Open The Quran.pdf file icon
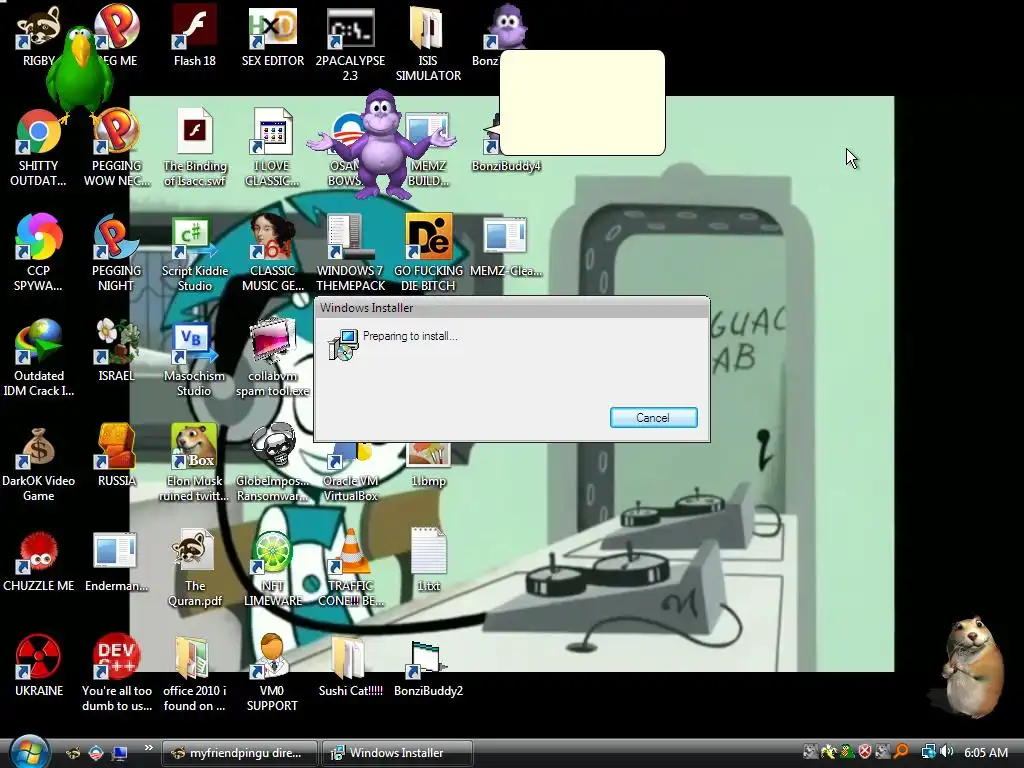 195,568
